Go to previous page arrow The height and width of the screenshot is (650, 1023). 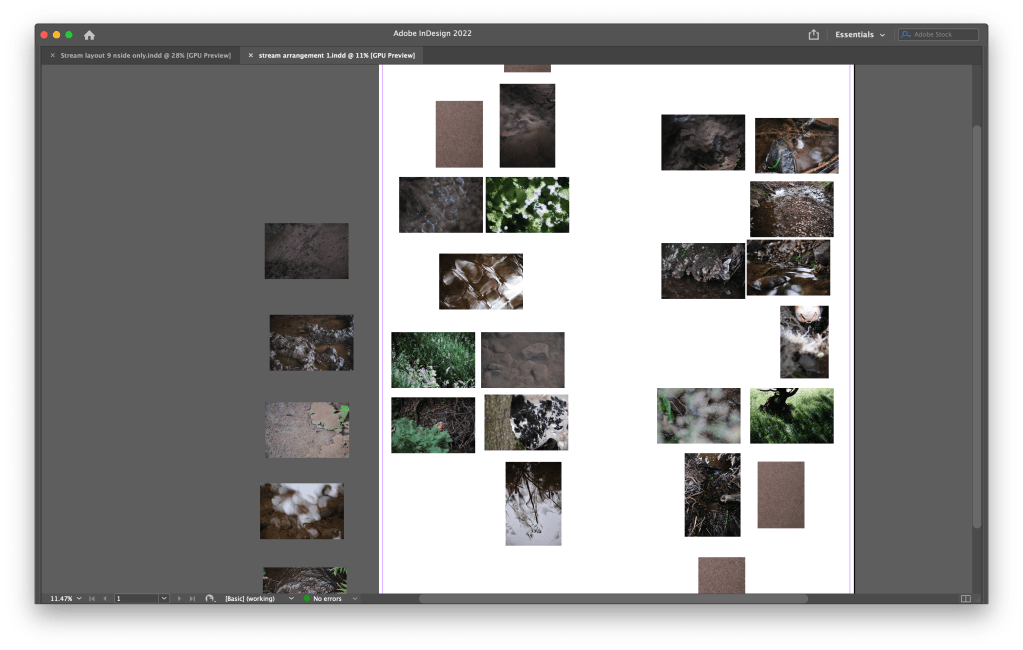coord(104,599)
